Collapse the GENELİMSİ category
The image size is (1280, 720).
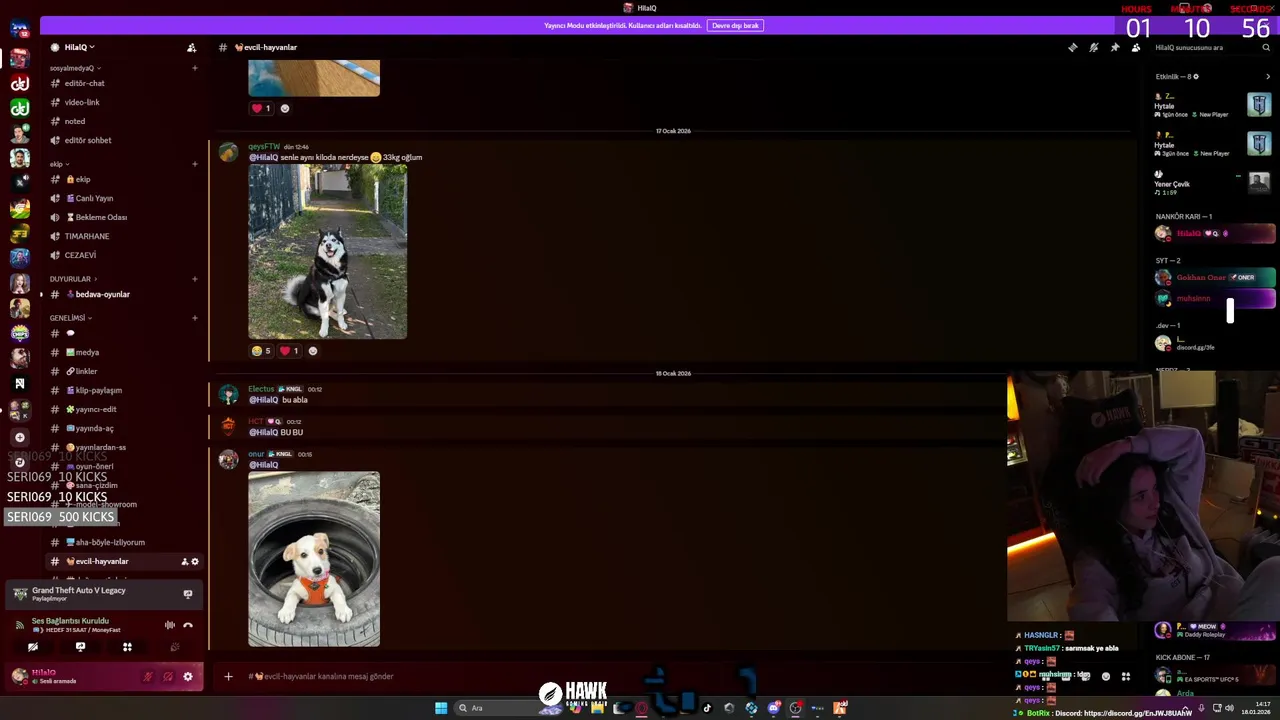pyautogui.click(x=70, y=318)
